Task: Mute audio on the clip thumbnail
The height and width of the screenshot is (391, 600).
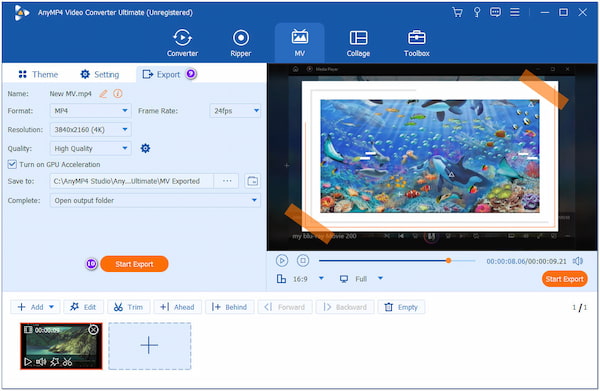Action: pos(41,362)
